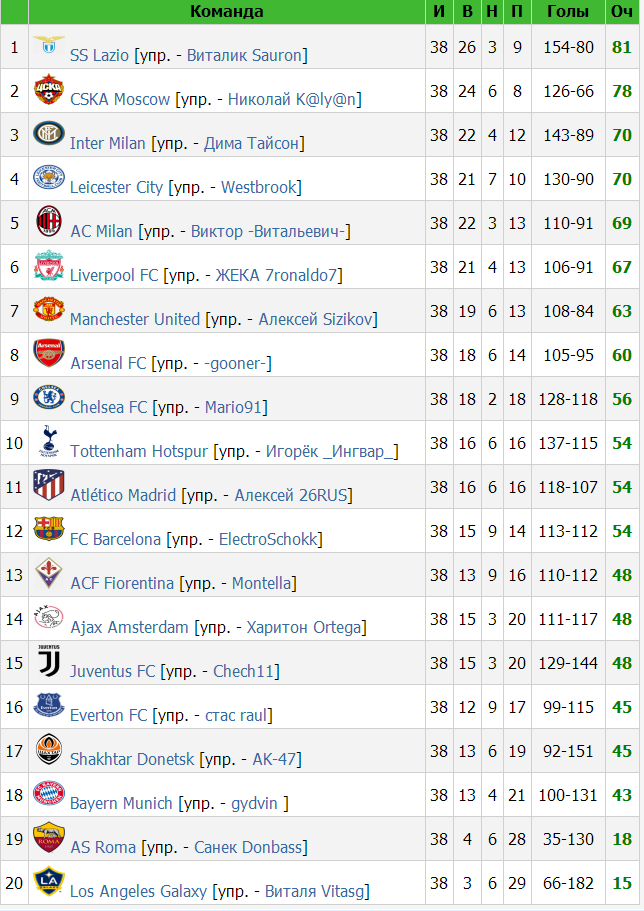This screenshot has width=644, height=911.
Task: Open the Shakhtar Donetsk team link
Action: (x=132, y=759)
